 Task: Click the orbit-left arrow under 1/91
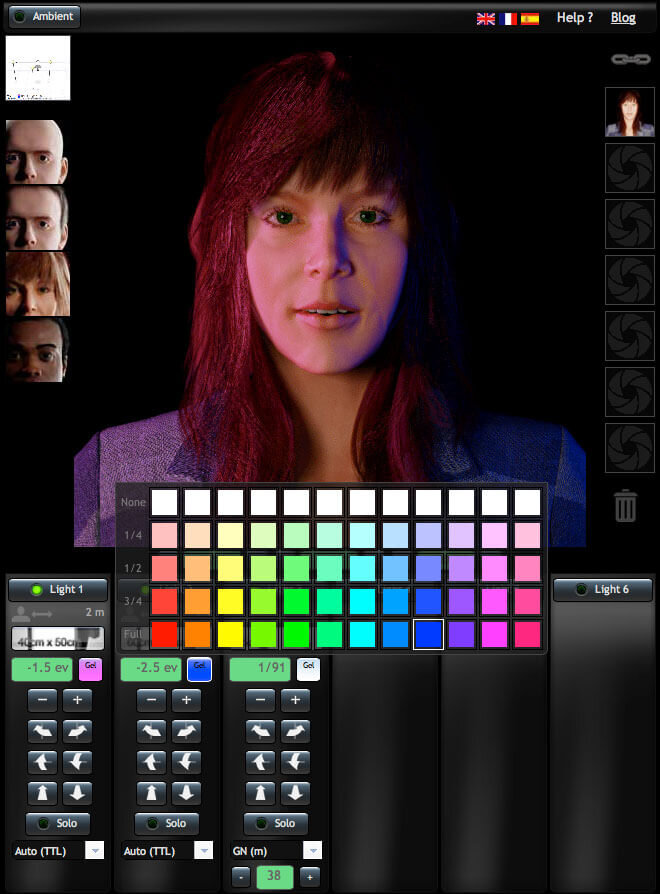click(x=260, y=731)
